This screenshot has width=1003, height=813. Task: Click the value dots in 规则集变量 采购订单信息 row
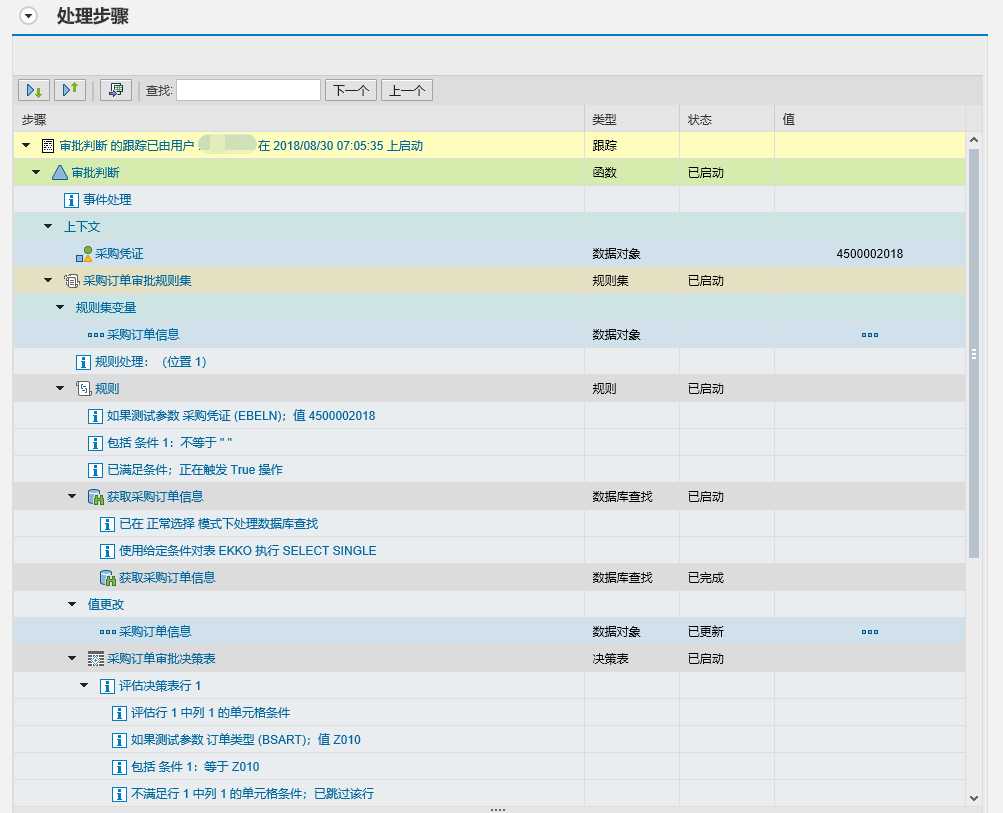pos(869,335)
